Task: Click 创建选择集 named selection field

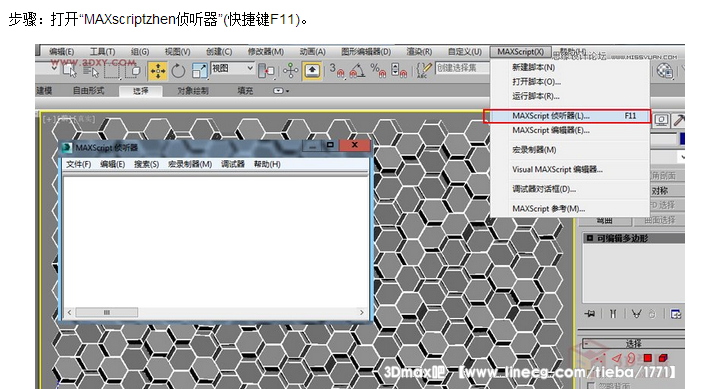Action: tap(463, 68)
